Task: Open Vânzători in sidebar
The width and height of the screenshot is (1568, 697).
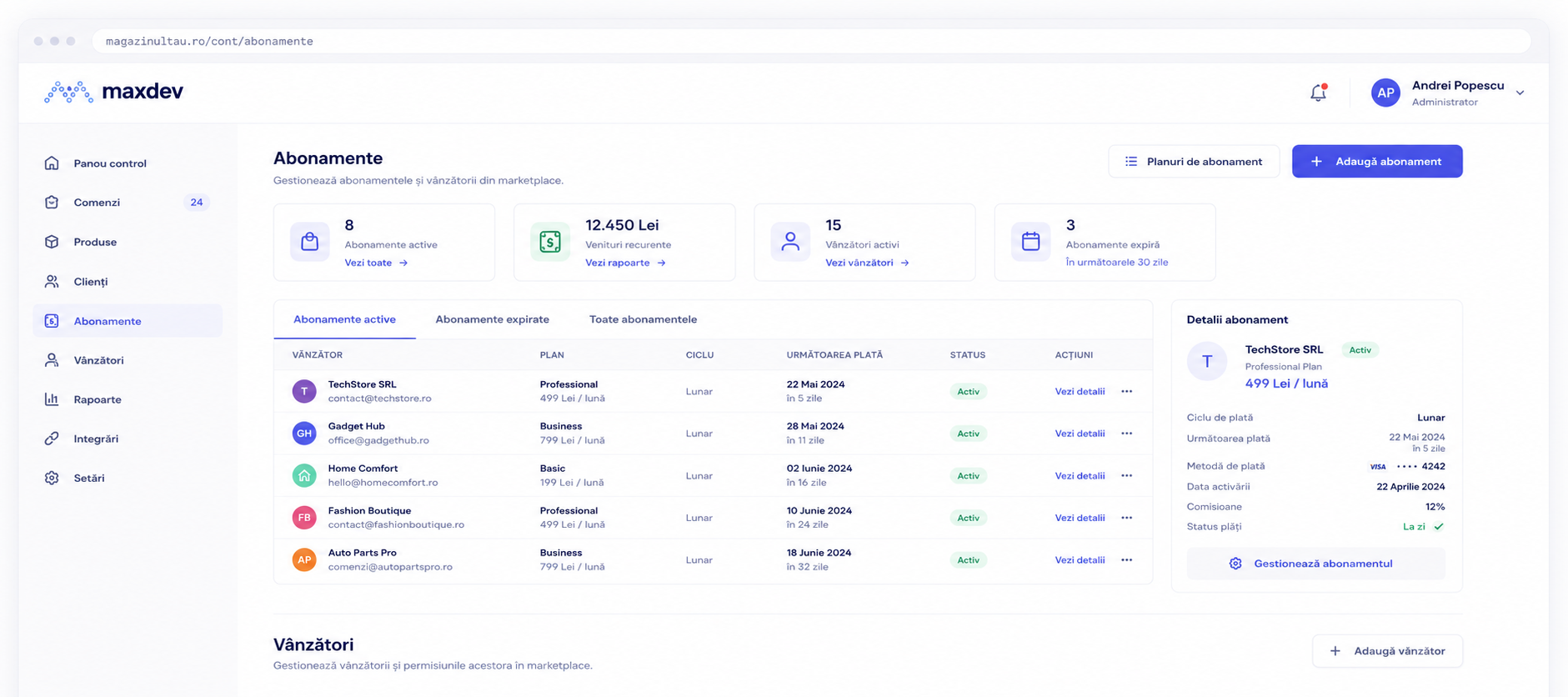Action: (x=128, y=360)
